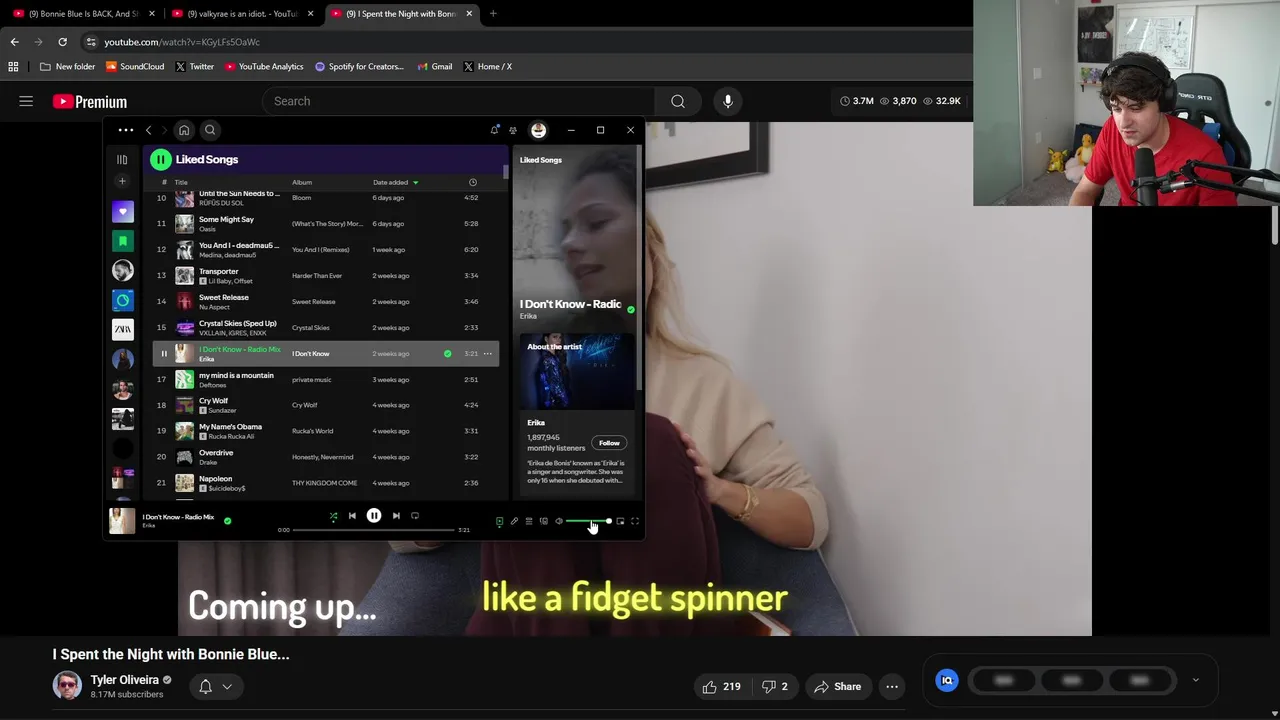Open SoundCloud bookmark
Screen dimensions: 1280x720
[135, 67]
